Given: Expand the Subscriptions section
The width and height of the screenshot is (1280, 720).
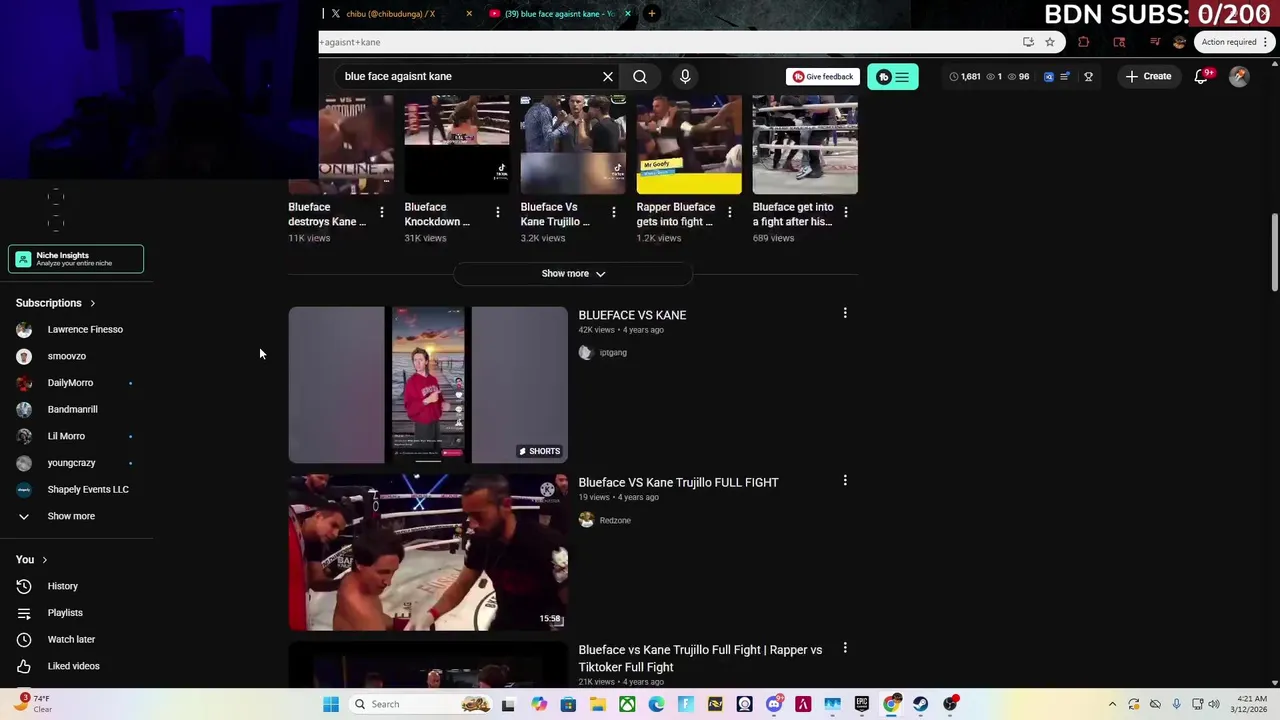Looking at the screenshot, I should [x=56, y=303].
